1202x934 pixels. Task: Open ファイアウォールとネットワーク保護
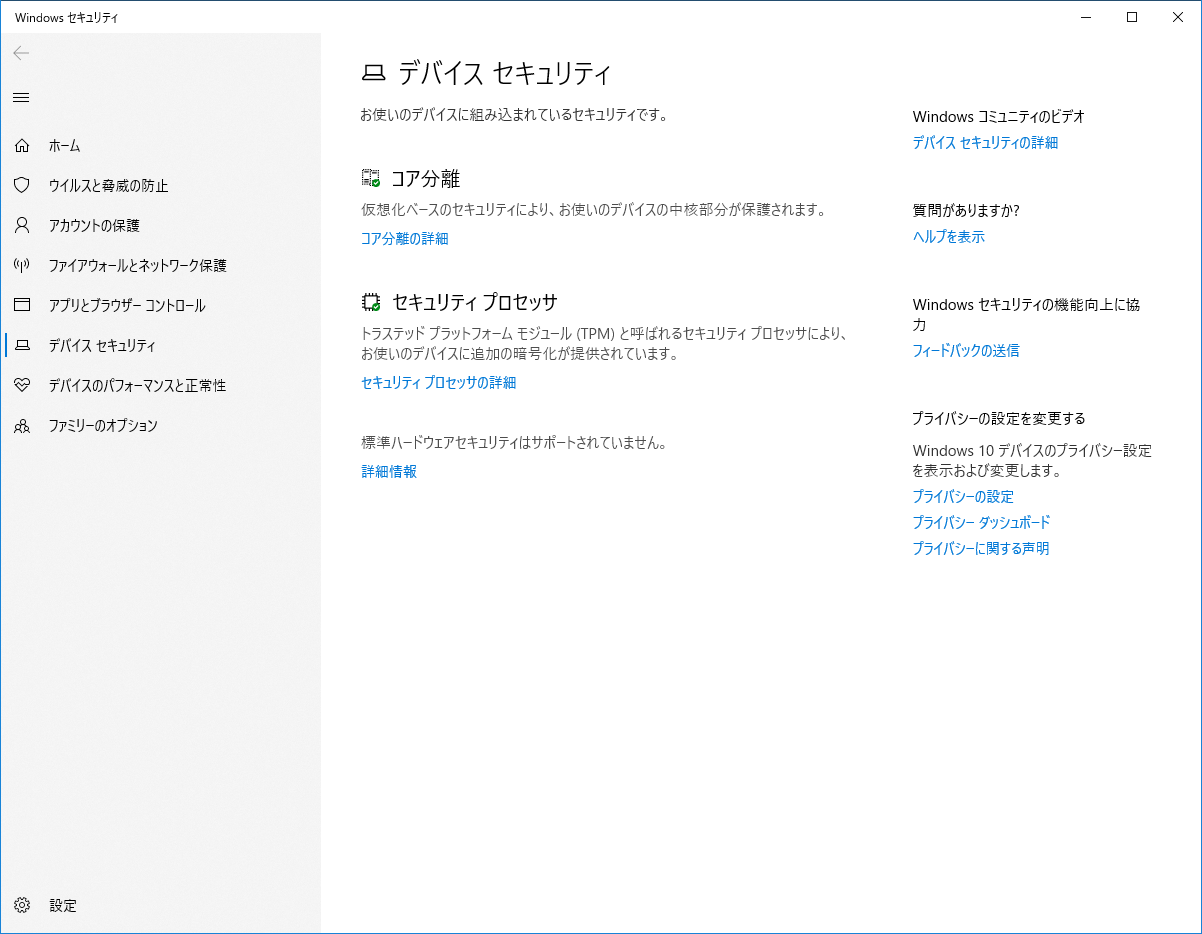coord(138,266)
